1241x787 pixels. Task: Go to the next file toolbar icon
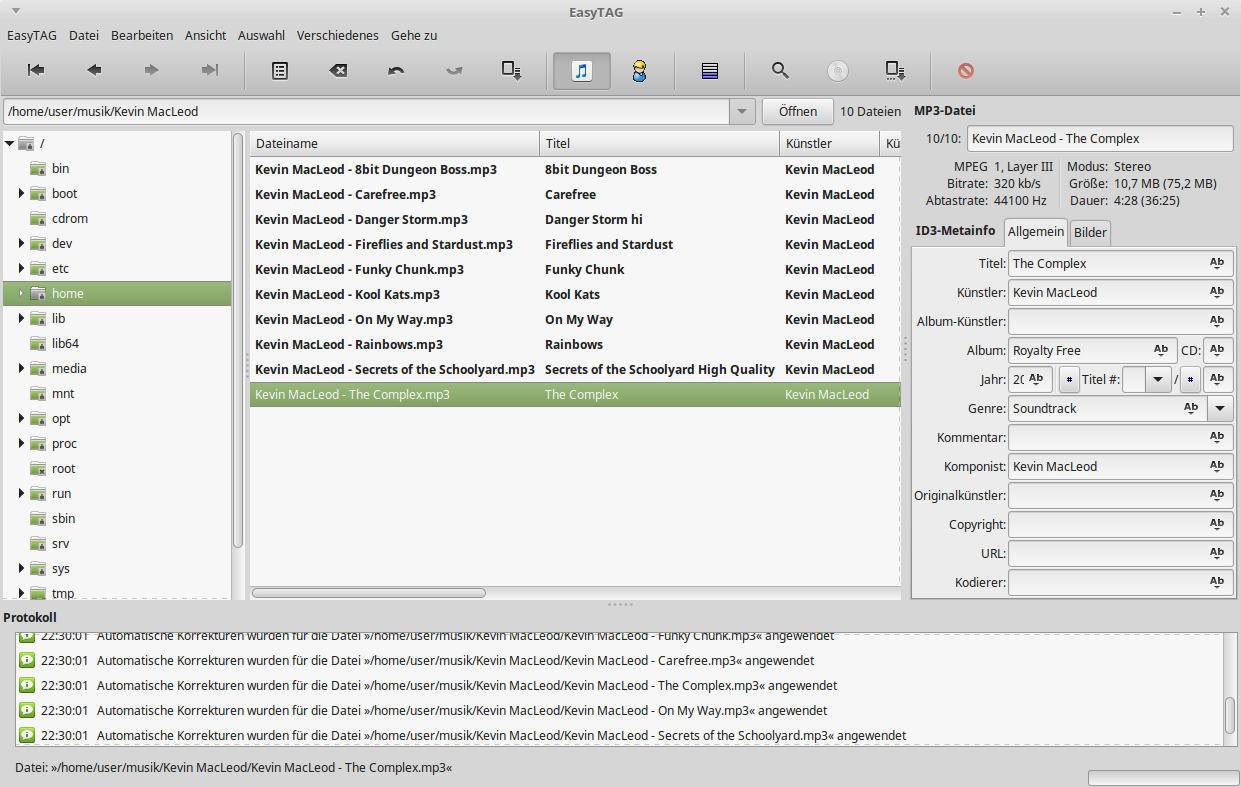[x=152, y=70]
